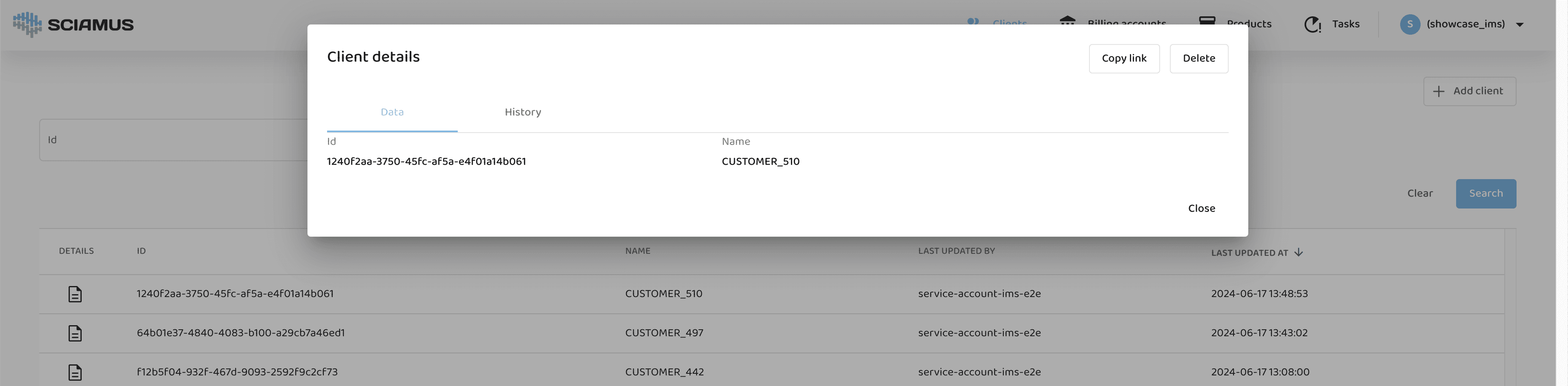Click the Add client button
This screenshot has height=386, width=1568.
(x=1469, y=91)
